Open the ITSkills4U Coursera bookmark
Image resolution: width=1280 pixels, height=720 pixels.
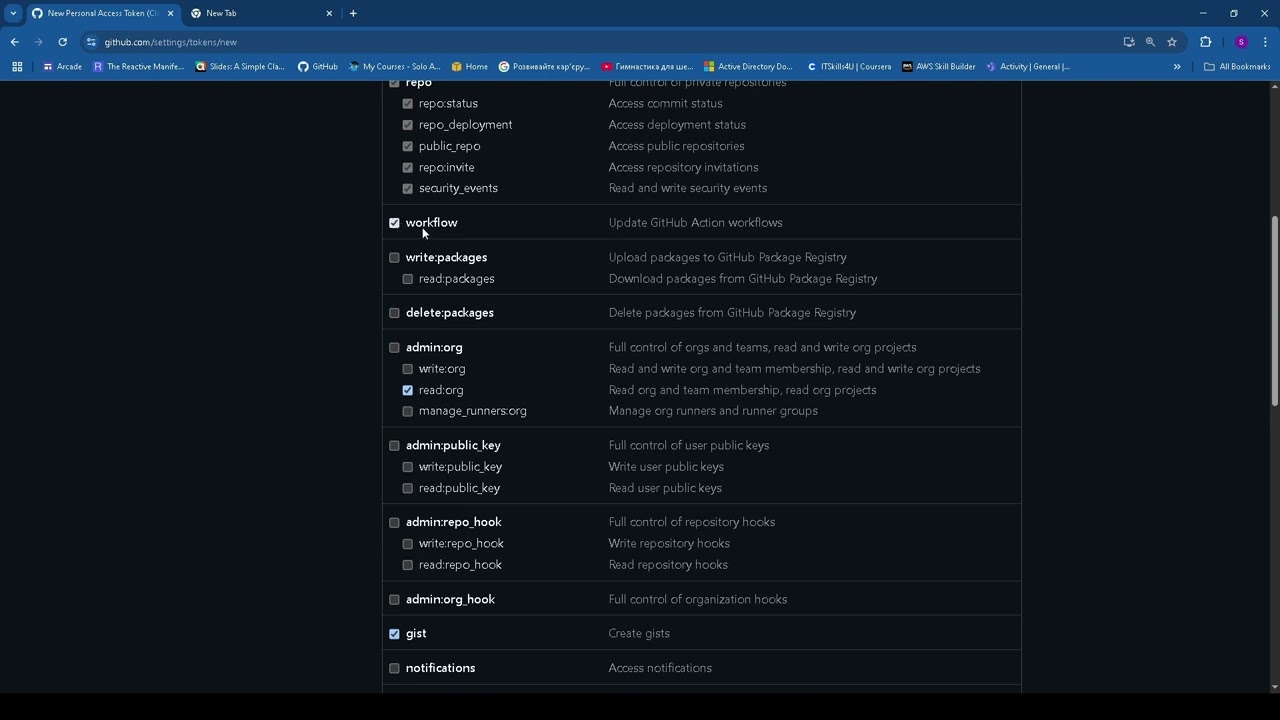(x=849, y=67)
